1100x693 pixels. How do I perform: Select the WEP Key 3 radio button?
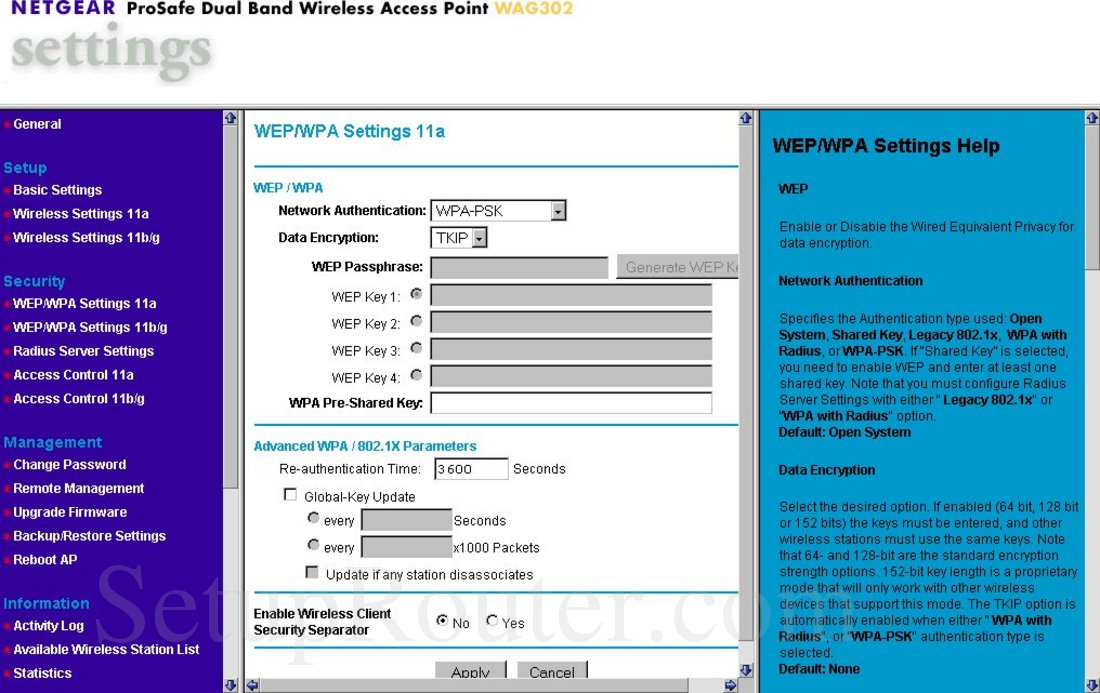[x=416, y=349]
